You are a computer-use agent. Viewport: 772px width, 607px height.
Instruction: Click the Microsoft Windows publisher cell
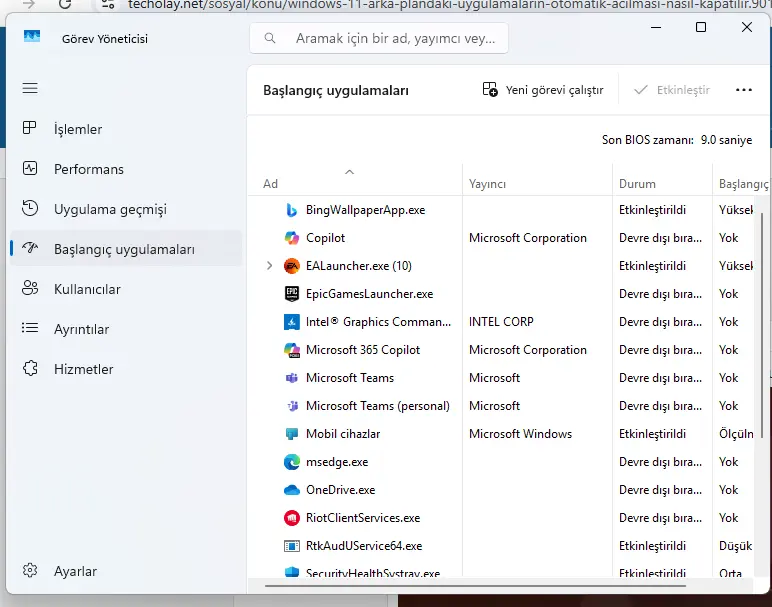520,434
